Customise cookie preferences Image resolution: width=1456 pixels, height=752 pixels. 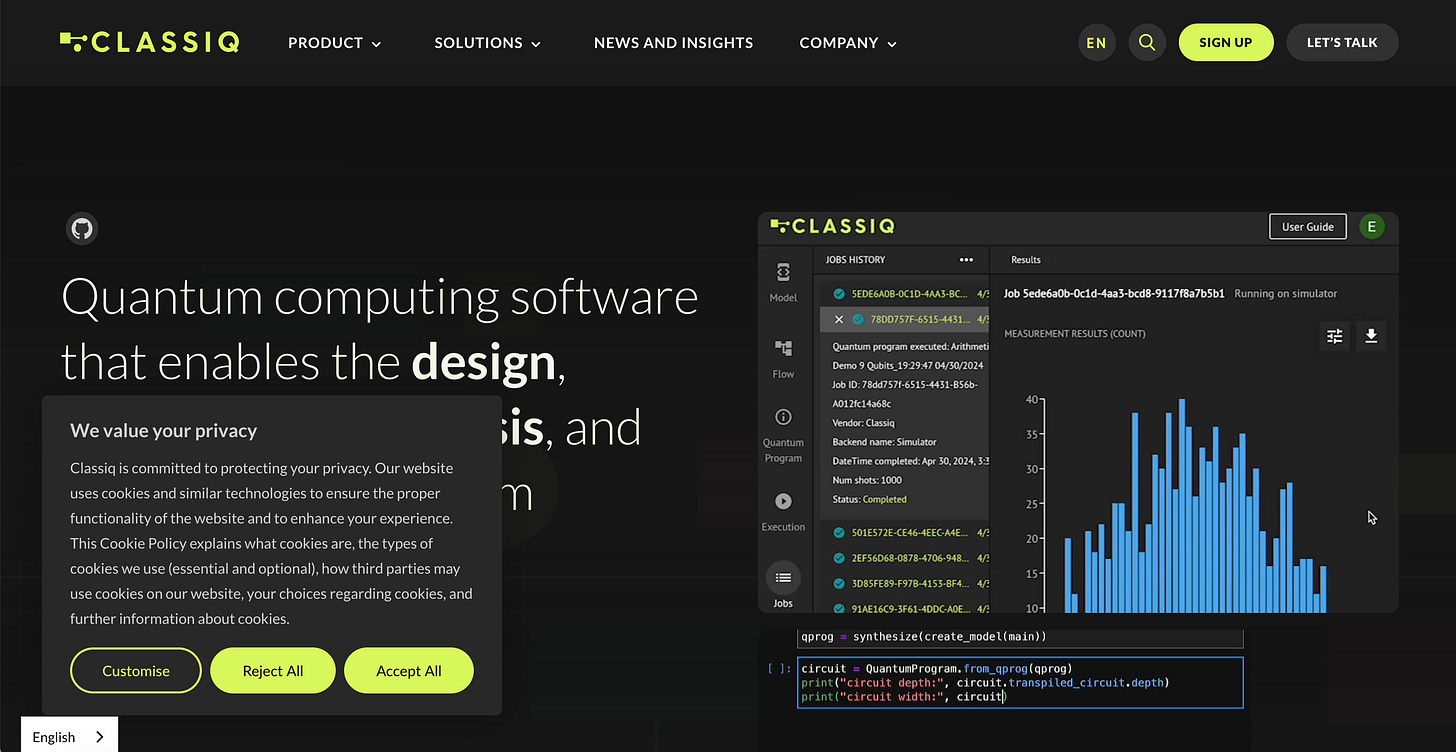[136, 671]
